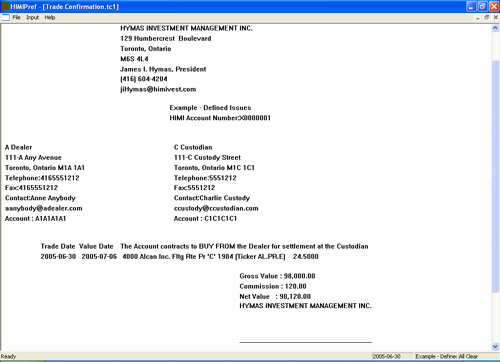Restore the inner Trade Confirmation document window
This screenshot has height=362, width=500.
487,18
